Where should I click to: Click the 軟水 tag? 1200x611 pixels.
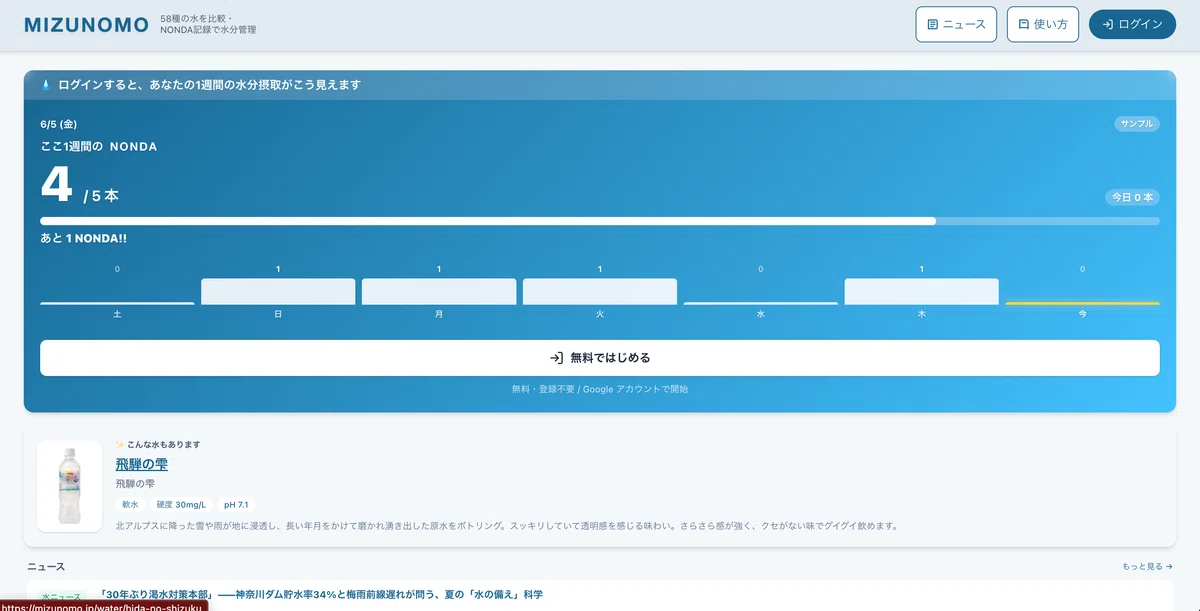(130, 505)
